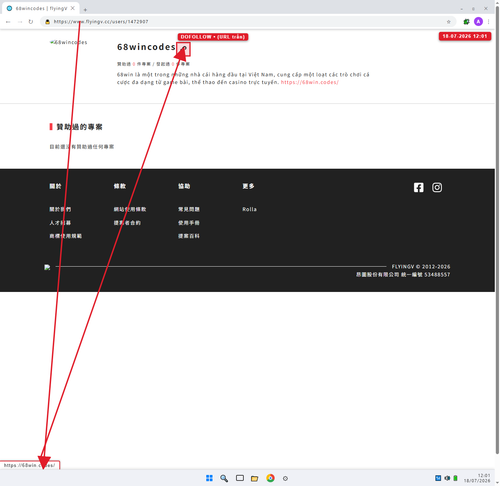Open the taskbar search magnifier
The height and width of the screenshot is (486, 500).
pos(224,478)
